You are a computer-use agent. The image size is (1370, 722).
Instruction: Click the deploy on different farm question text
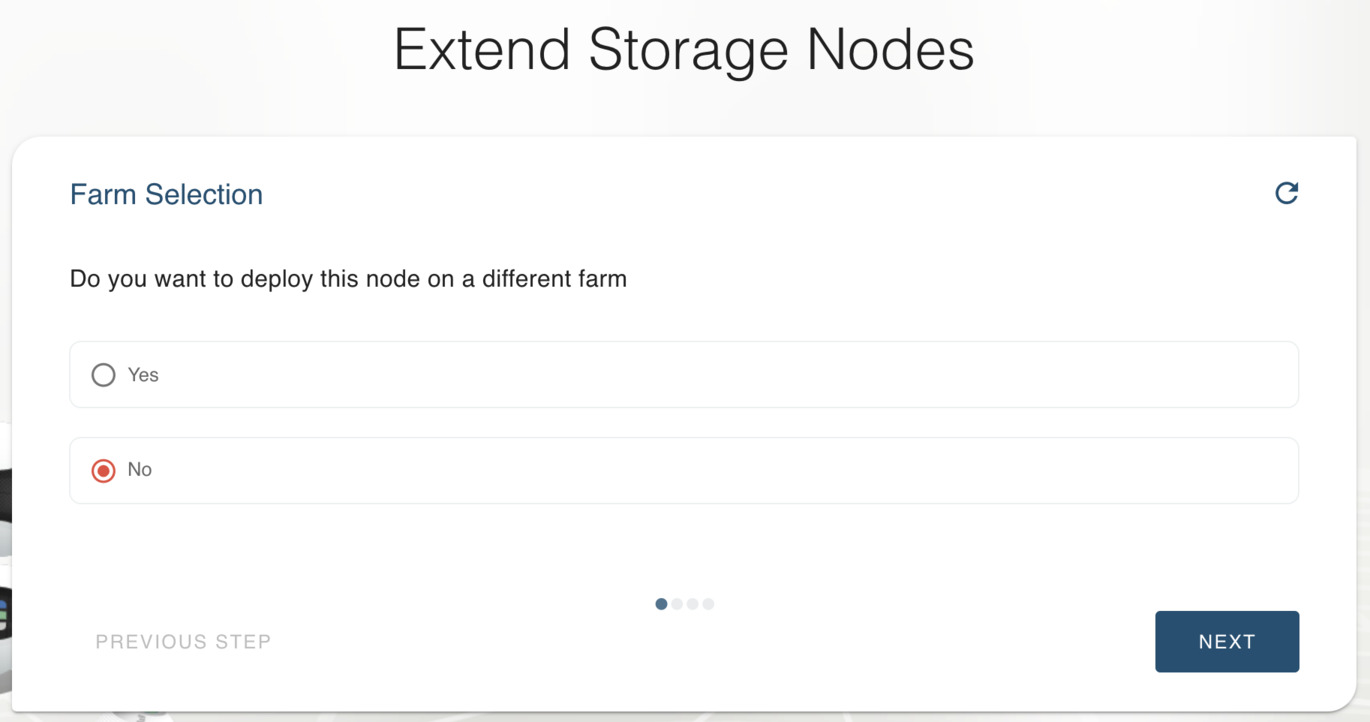click(348, 279)
